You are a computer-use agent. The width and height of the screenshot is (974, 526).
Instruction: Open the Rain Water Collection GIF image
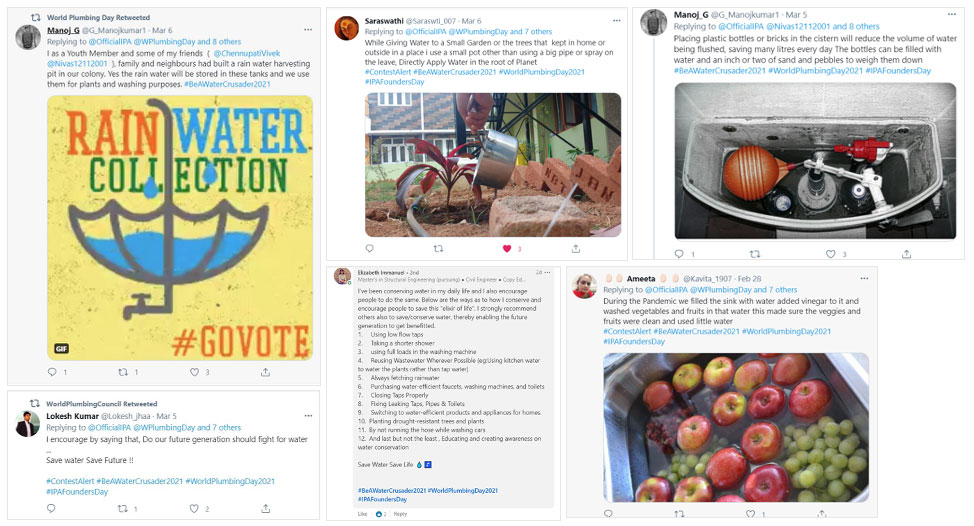coord(180,227)
